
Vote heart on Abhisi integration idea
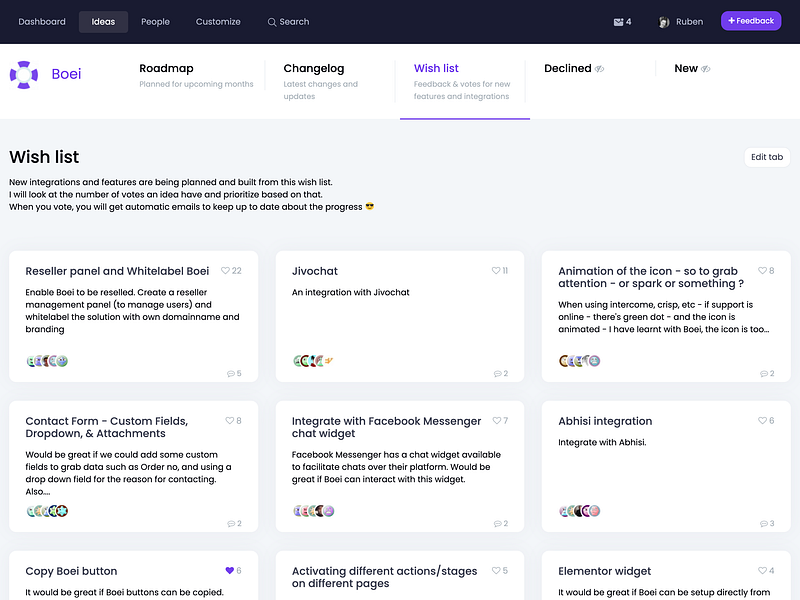[x=762, y=420]
